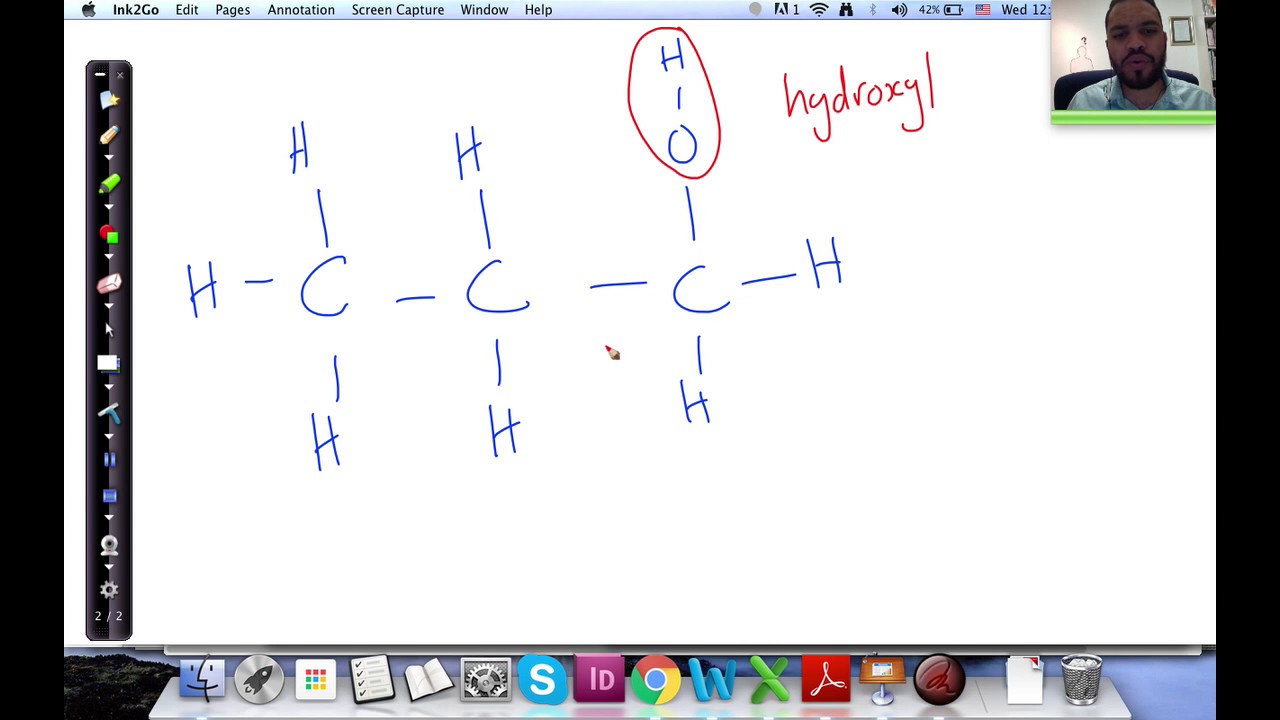
Task: Click the Bluetooth status icon
Action: (872, 10)
